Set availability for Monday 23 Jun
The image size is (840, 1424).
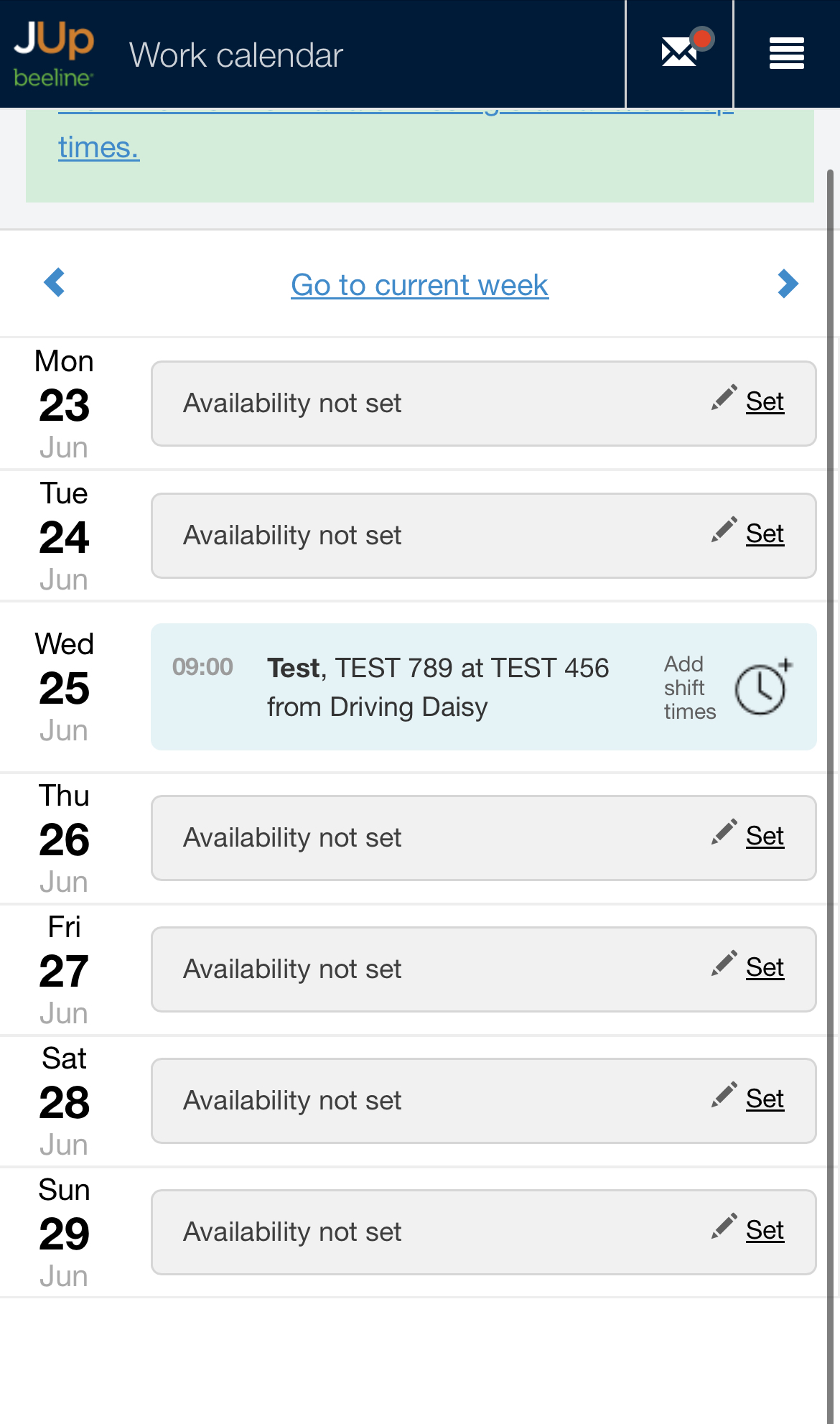(x=765, y=402)
